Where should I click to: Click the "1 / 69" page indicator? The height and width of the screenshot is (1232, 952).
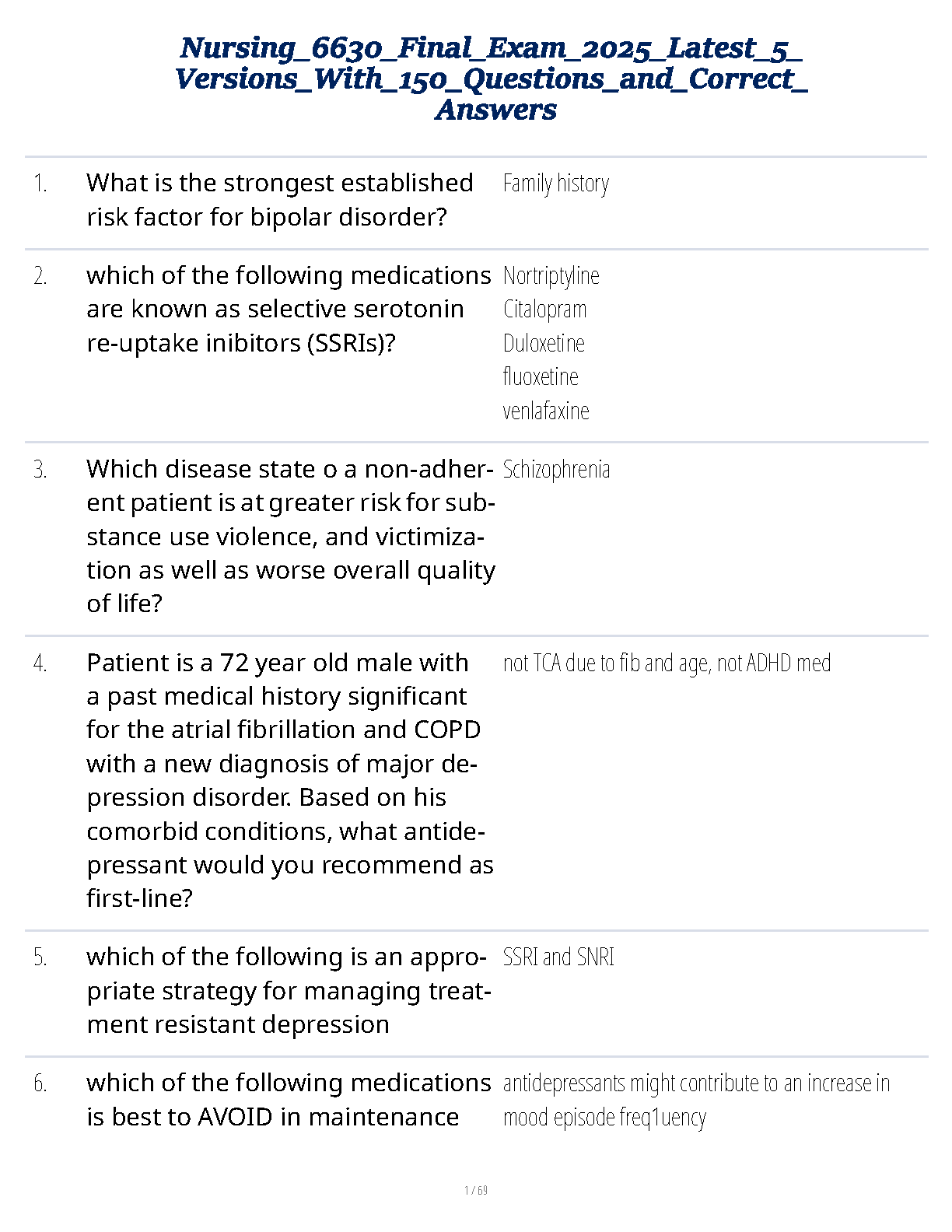coord(476,1190)
